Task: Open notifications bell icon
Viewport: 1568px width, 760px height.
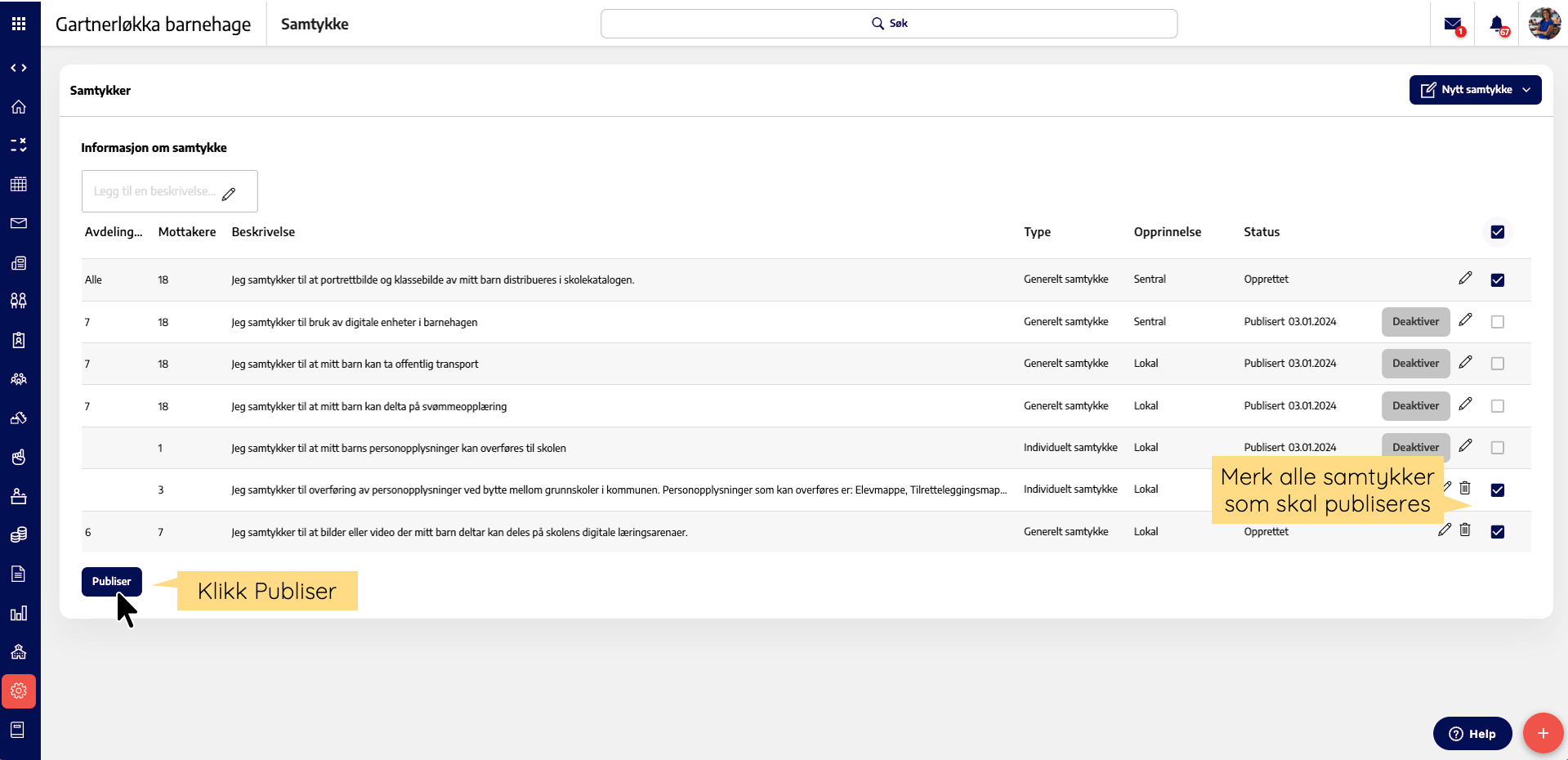Action: click(x=1497, y=25)
